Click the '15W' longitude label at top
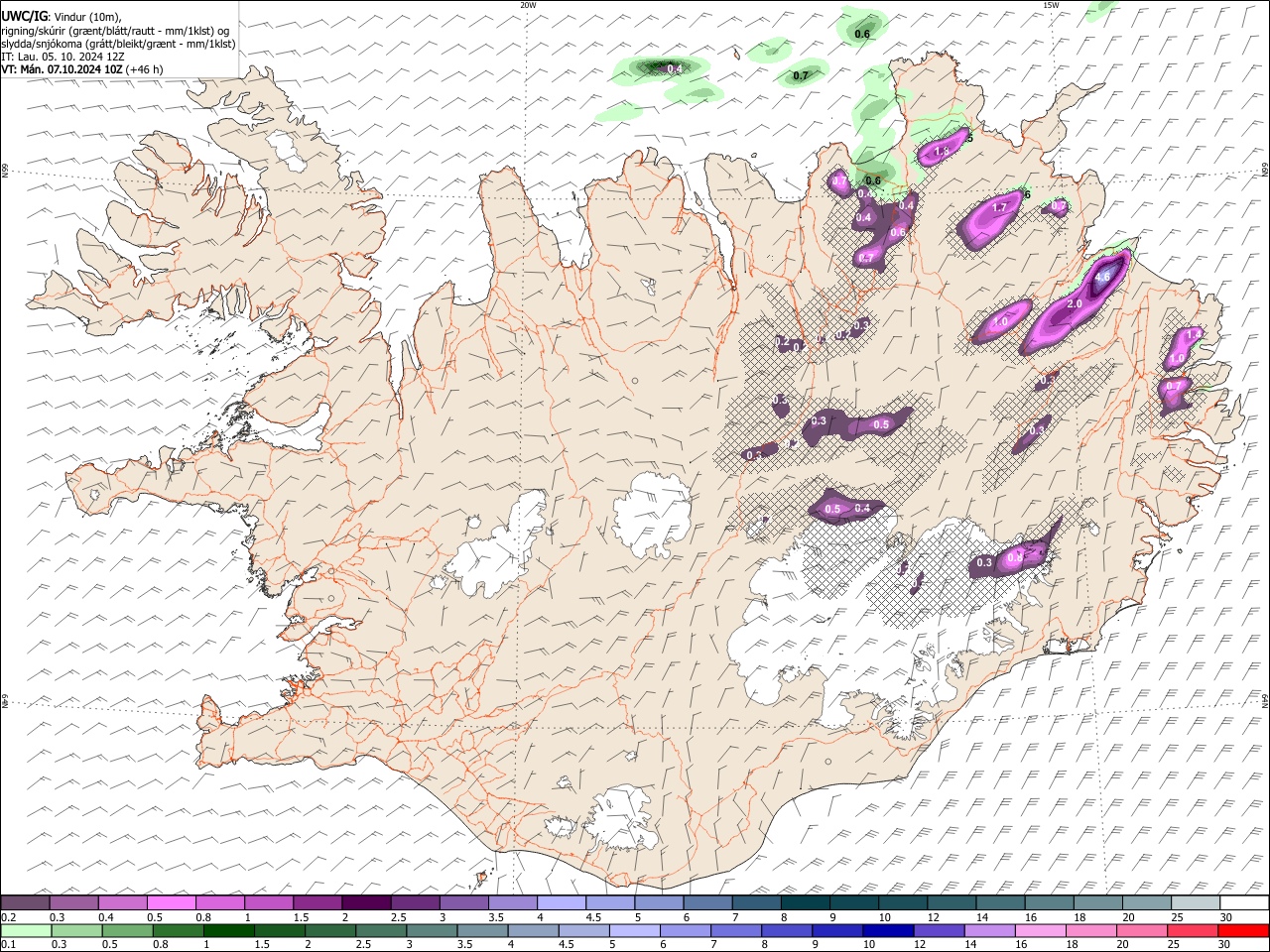 pos(1051,5)
